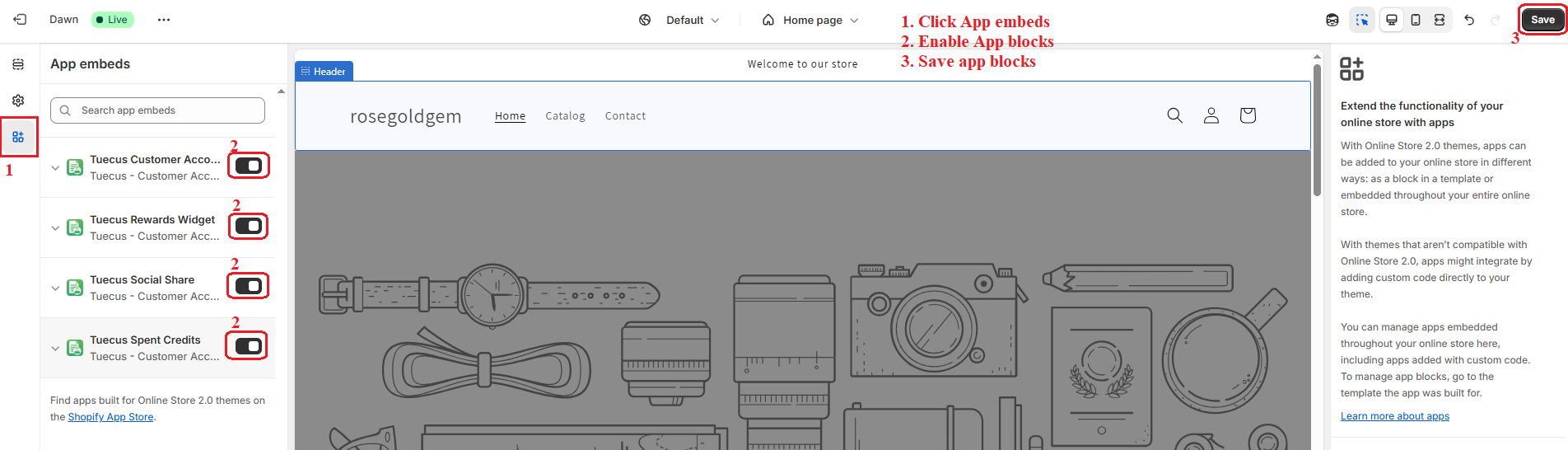Click the Catalog store navigation link
Image resolution: width=1568 pixels, height=450 pixels.
[565, 116]
